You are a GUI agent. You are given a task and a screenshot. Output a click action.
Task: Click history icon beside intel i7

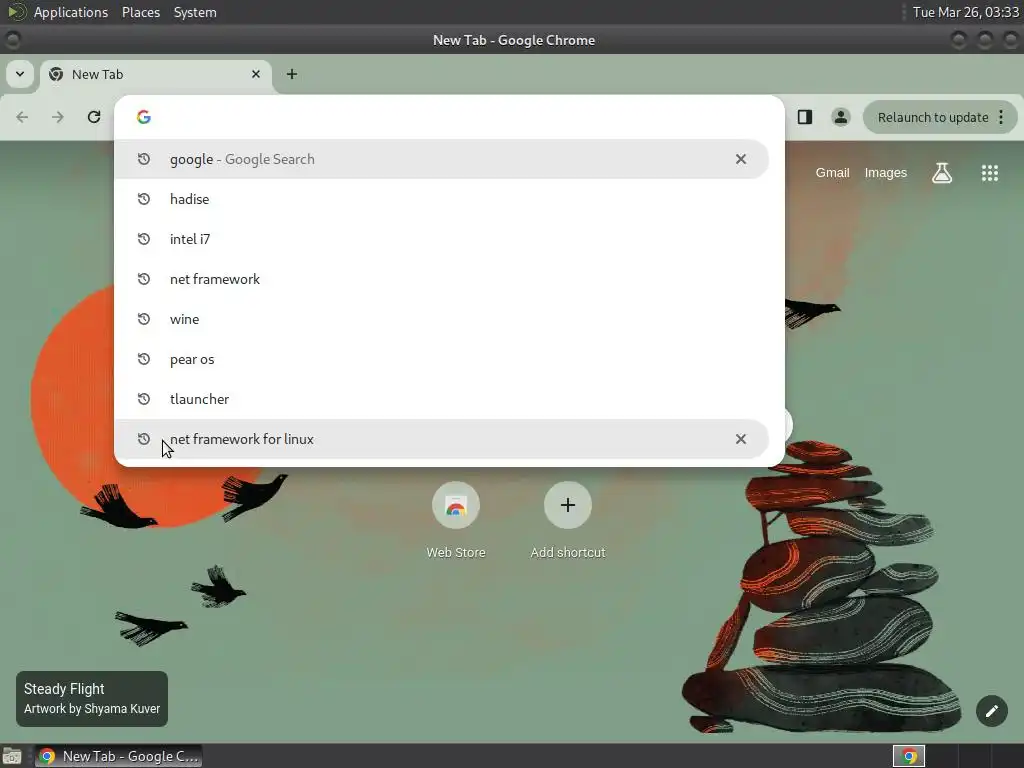point(144,239)
